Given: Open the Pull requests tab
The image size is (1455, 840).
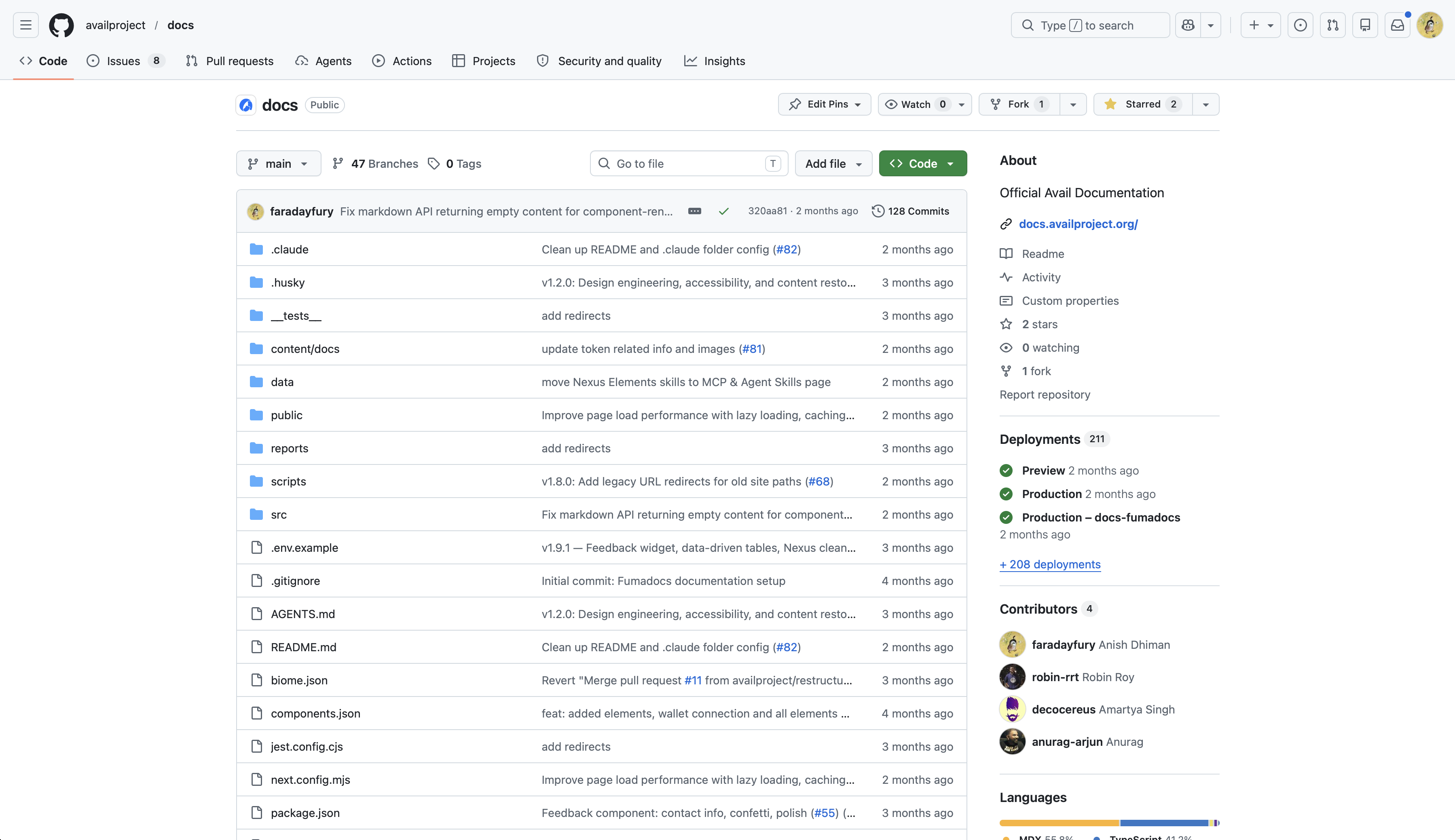Looking at the screenshot, I should tap(230, 61).
